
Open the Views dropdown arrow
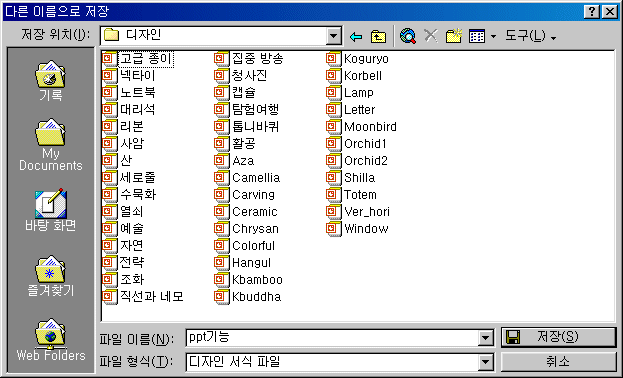coord(493,37)
